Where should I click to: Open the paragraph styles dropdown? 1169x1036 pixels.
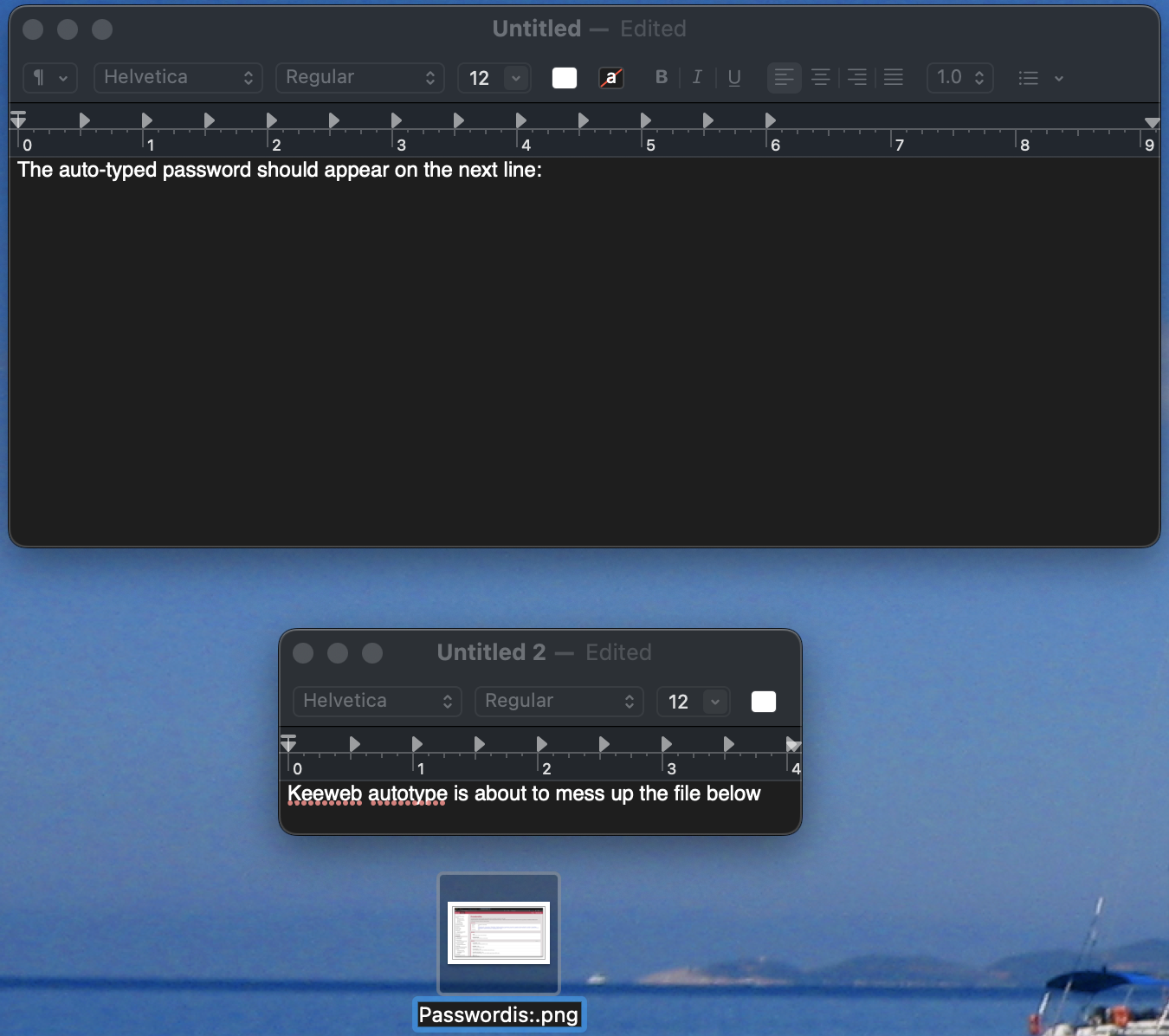49,77
